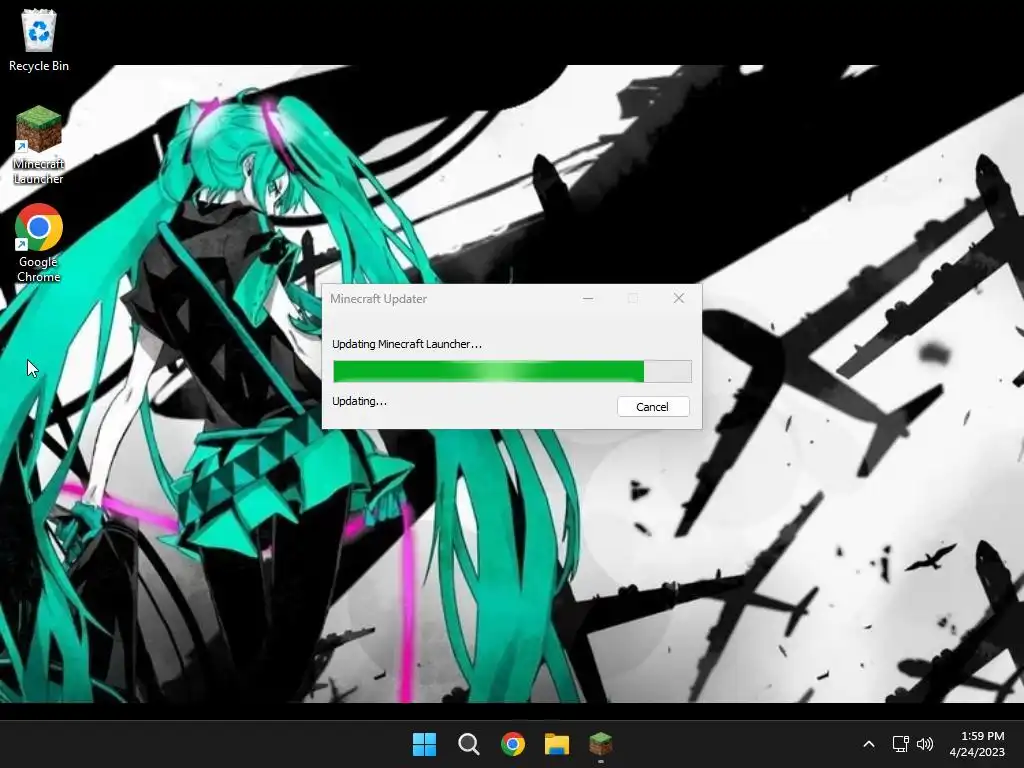Select the Google Chrome desktop shortcut

[39, 243]
